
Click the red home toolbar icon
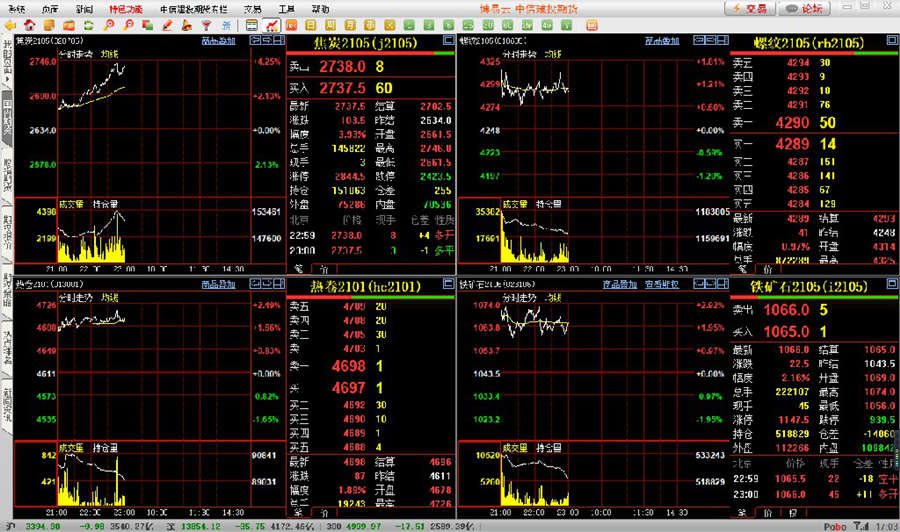(x=28, y=23)
